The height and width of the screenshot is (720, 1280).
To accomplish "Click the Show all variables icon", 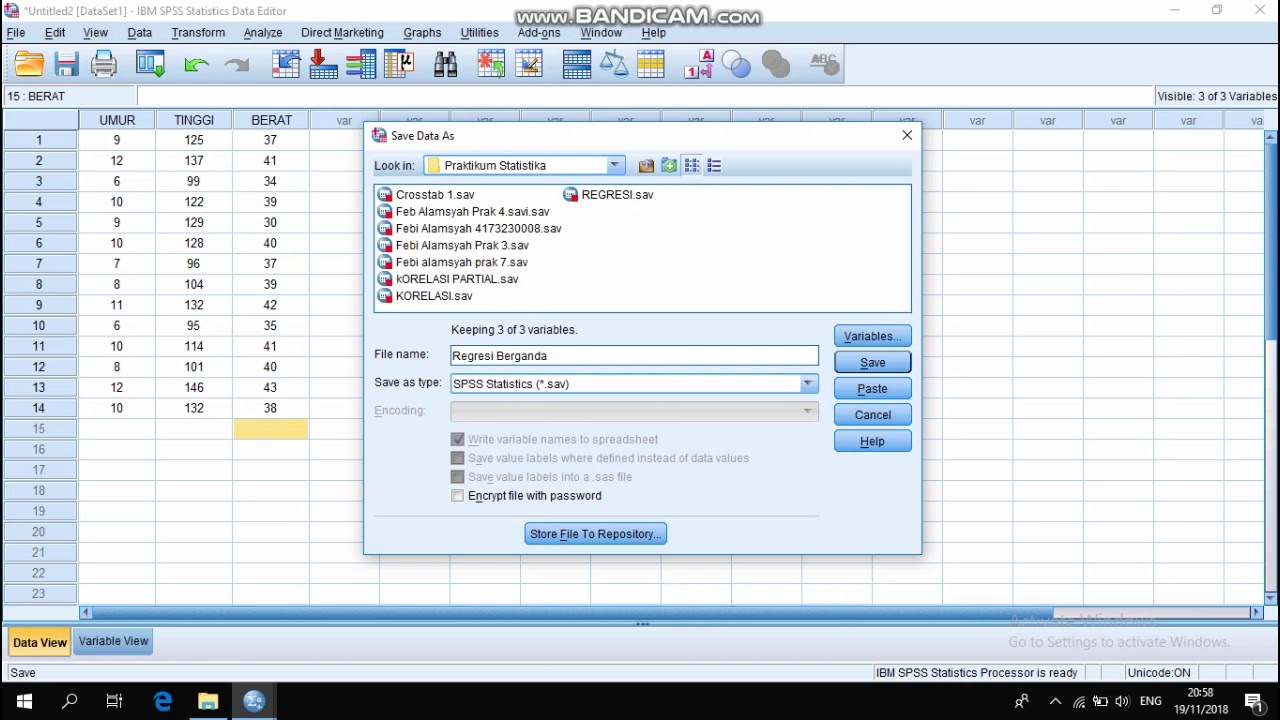I will [776, 65].
